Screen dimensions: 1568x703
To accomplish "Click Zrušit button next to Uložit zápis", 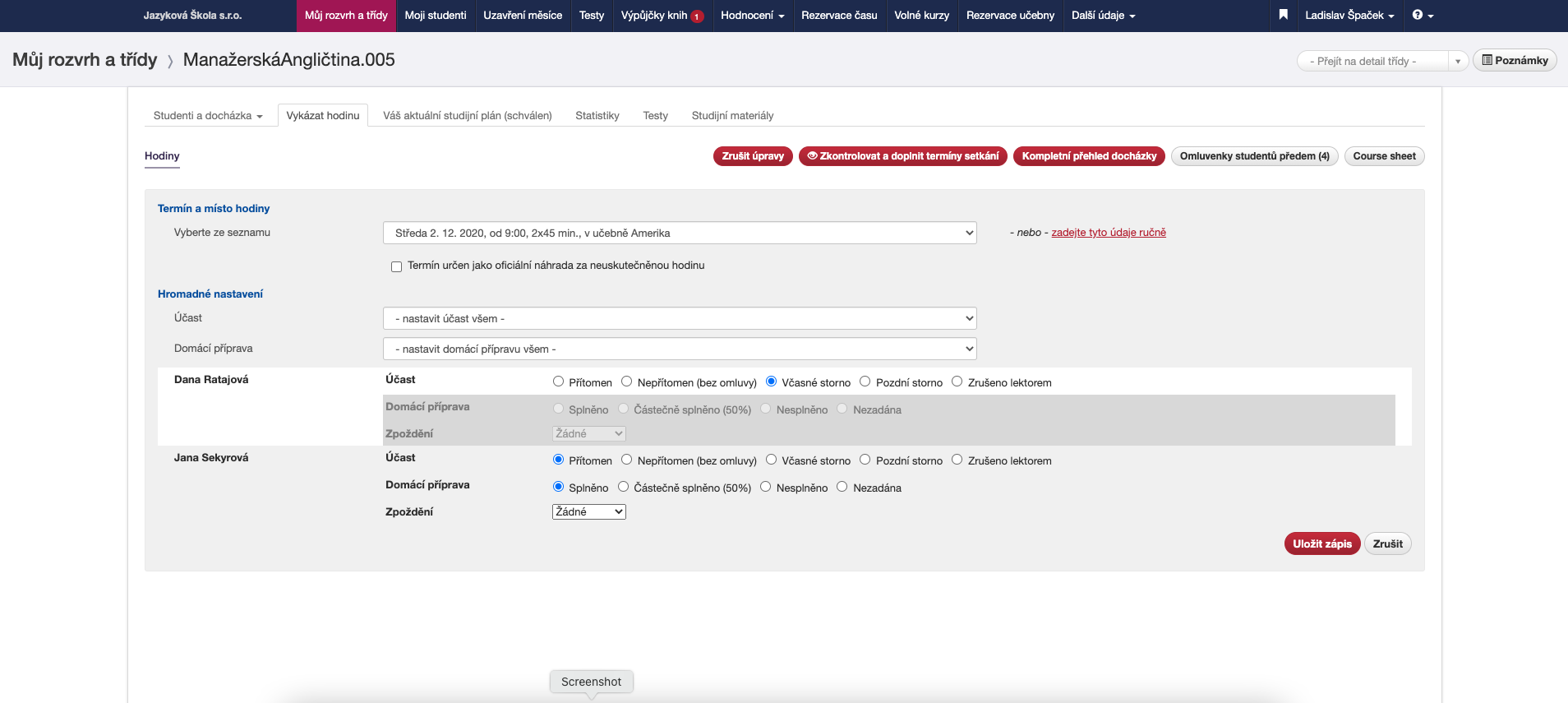I will [1388, 543].
